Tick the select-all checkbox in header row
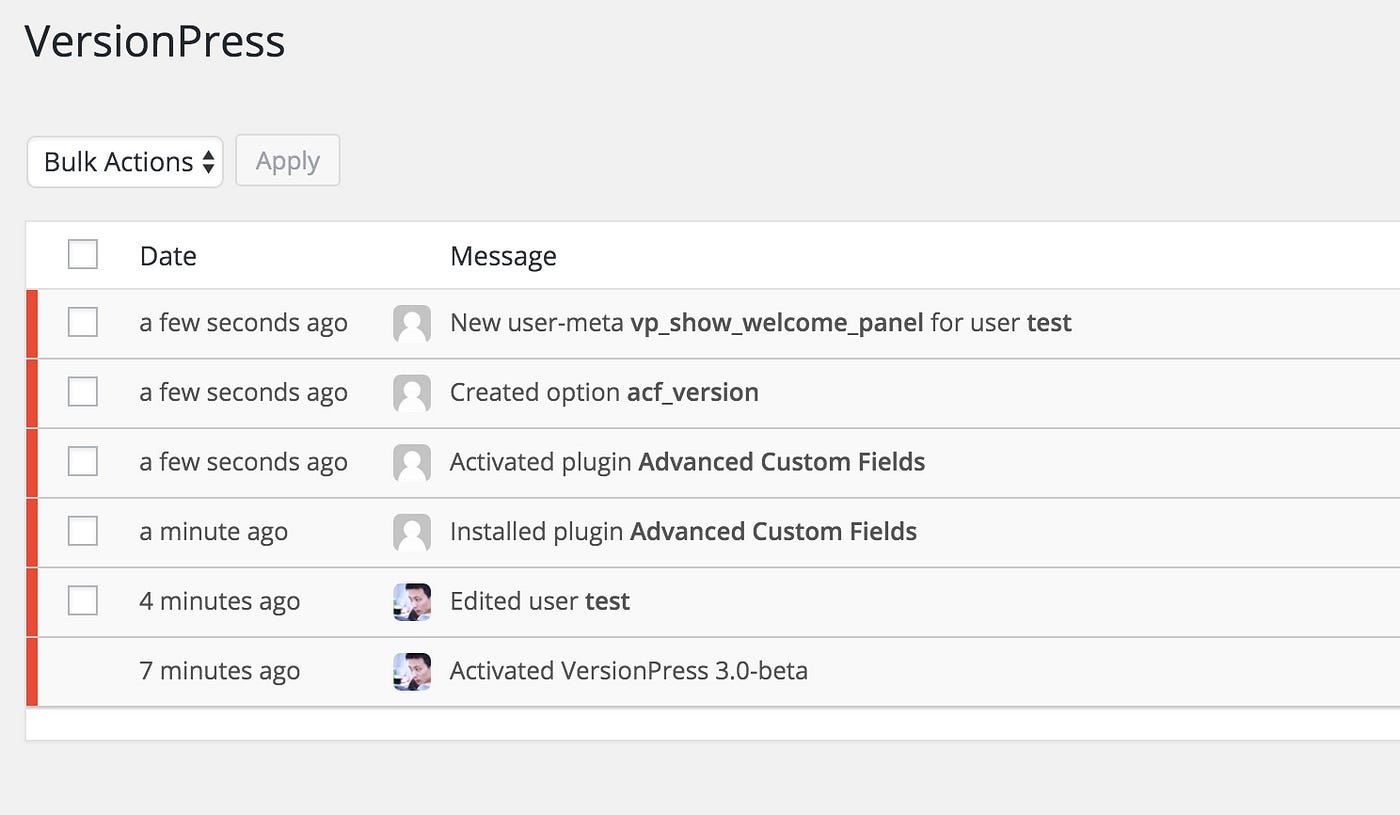 tap(83, 254)
